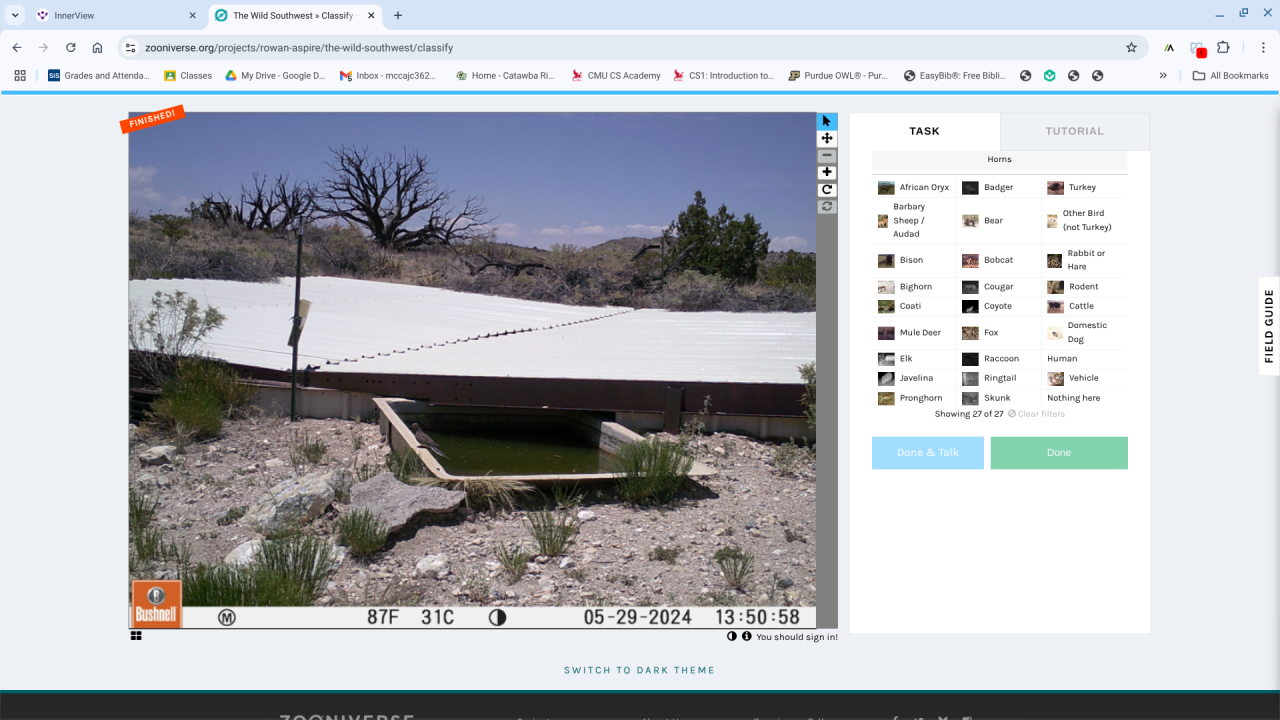Open subject metadata info icon
The height and width of the screenshot is (720, 1280).
(x=746, y=636)
